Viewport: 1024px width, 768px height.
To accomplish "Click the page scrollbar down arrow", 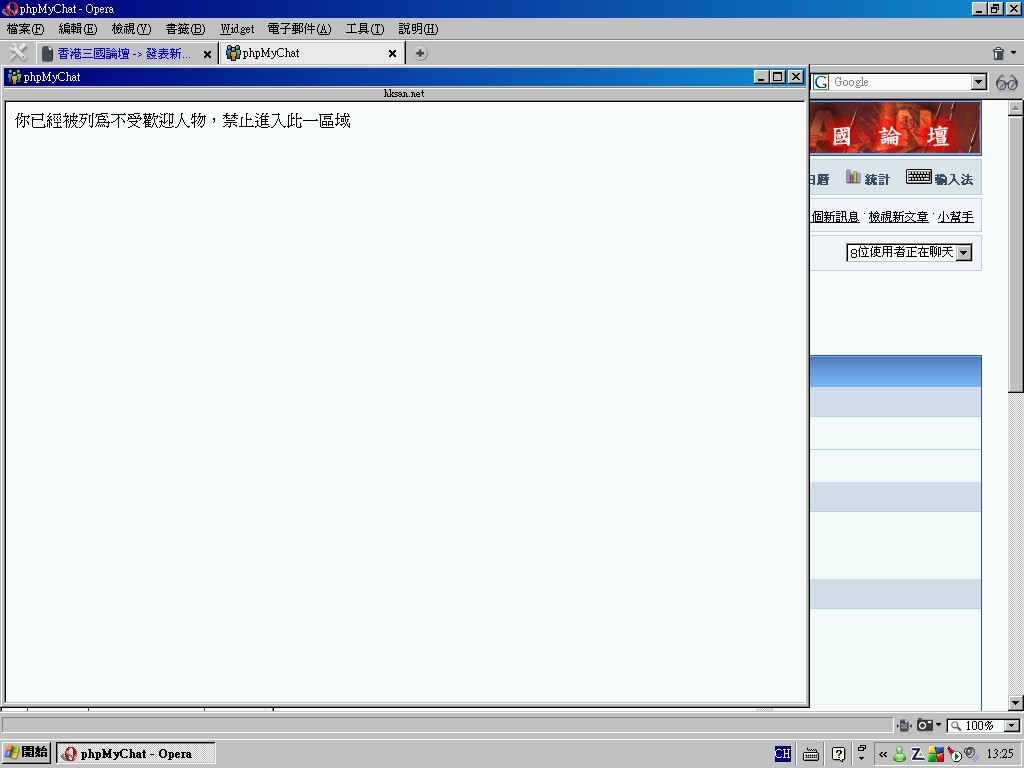I will click(1015, 703).
